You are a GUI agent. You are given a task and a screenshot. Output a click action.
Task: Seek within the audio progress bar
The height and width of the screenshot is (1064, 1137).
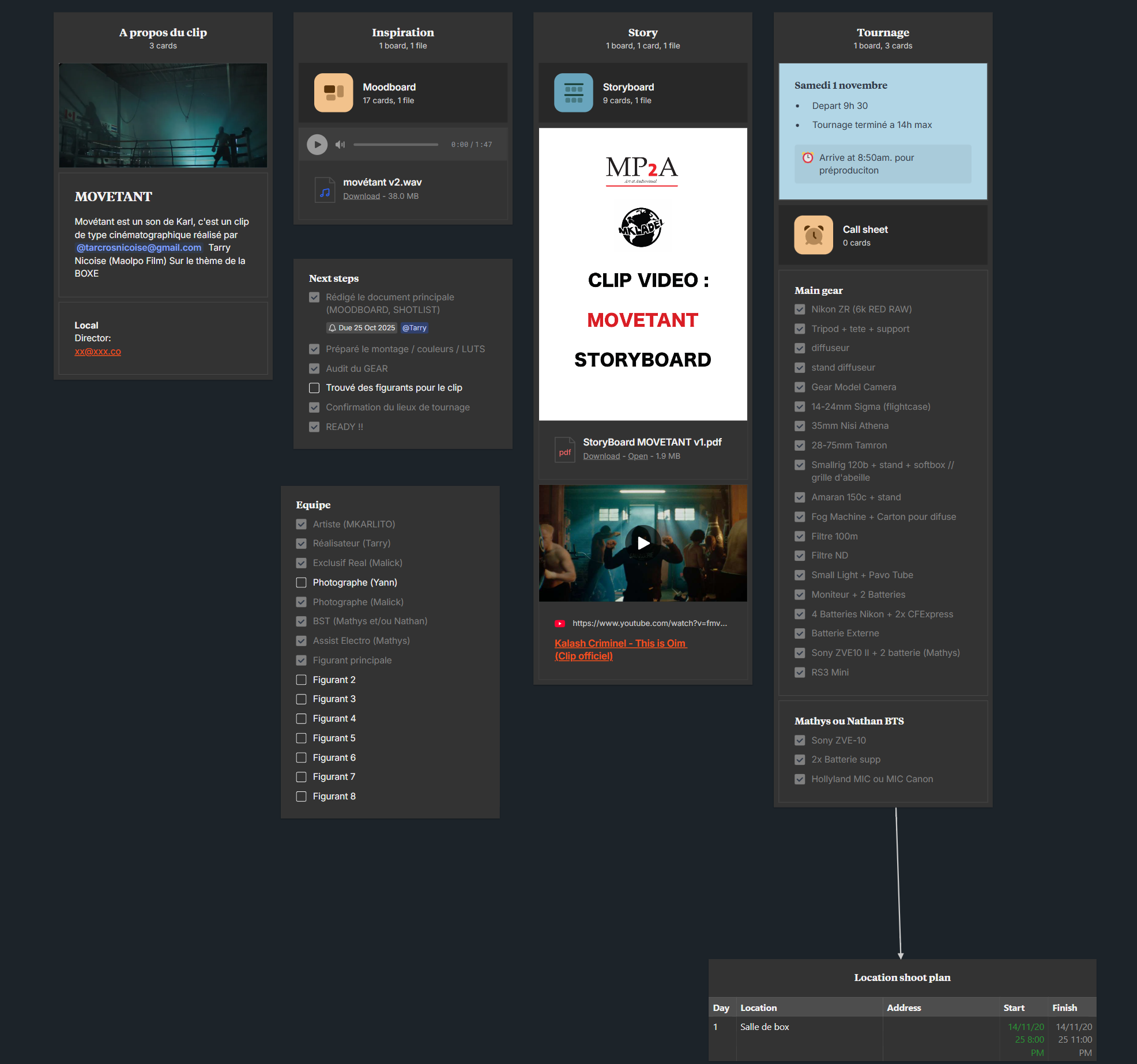point(396,144)
